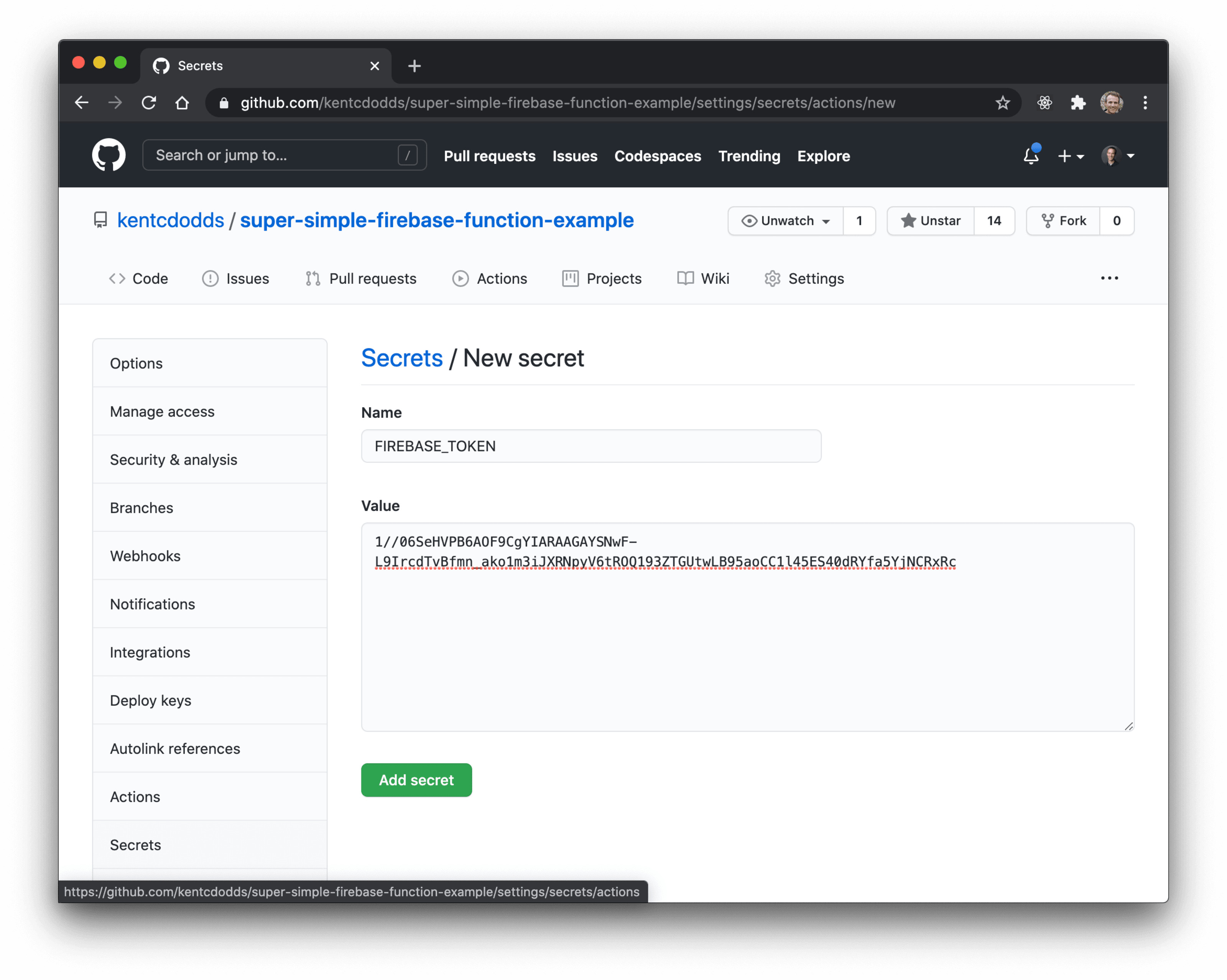Click Issues in the top header
The image size is (1227, 980).
[x=575, y=156]
